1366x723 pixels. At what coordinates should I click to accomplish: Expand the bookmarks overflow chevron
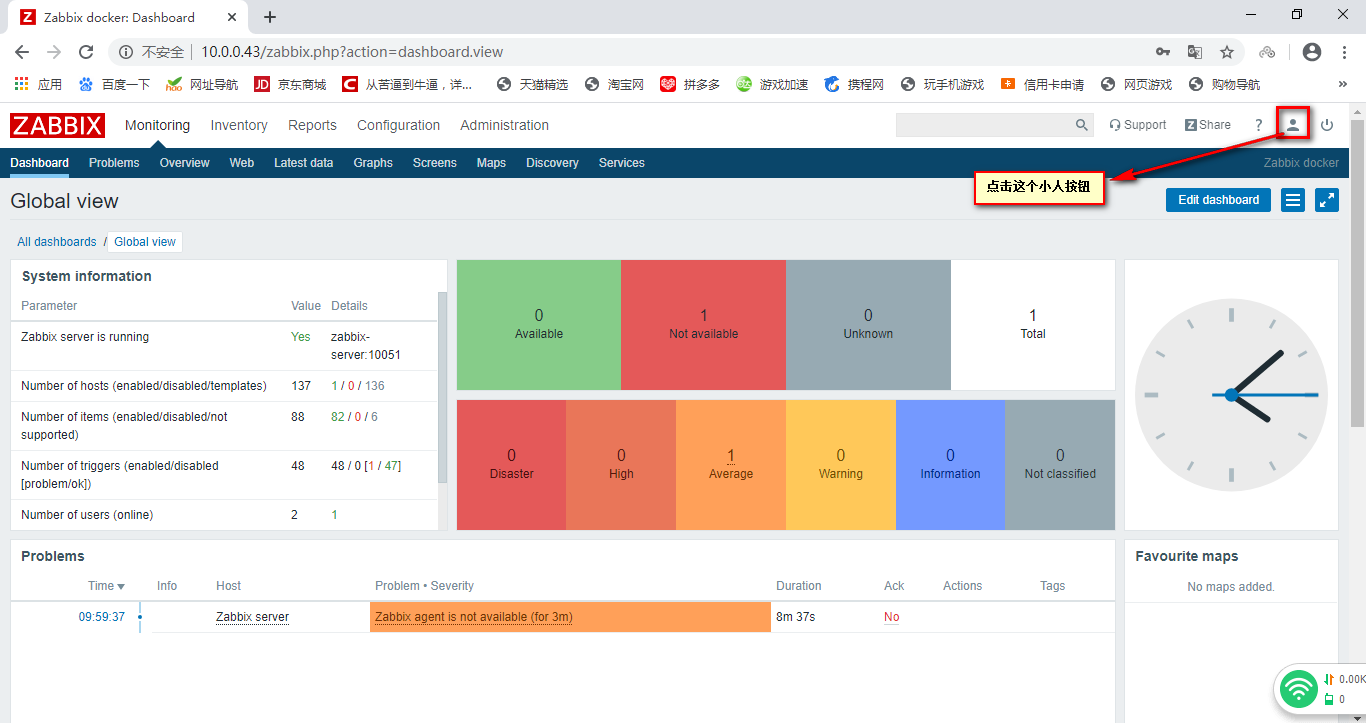coord(1343,85)
